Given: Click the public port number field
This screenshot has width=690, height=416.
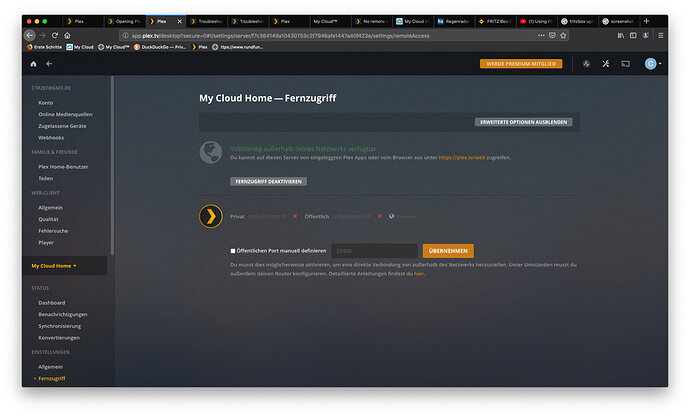Looking at the screenshot, I should [x=374, y=251].
